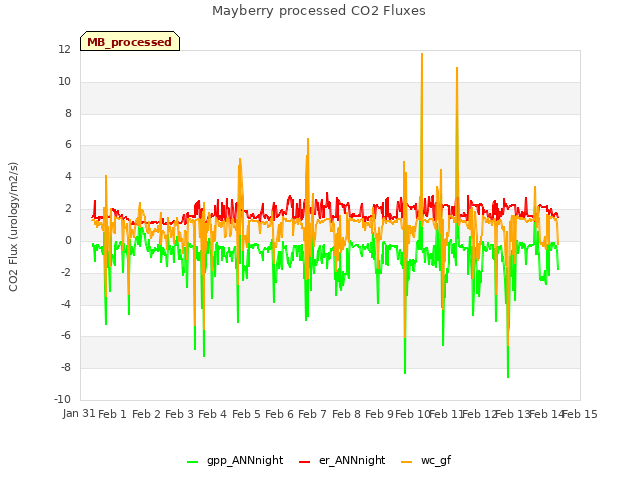Image resolution: width=640 pixels, height=480 pixels.
Task: Click the y-axis value 4
Action: 68,176
